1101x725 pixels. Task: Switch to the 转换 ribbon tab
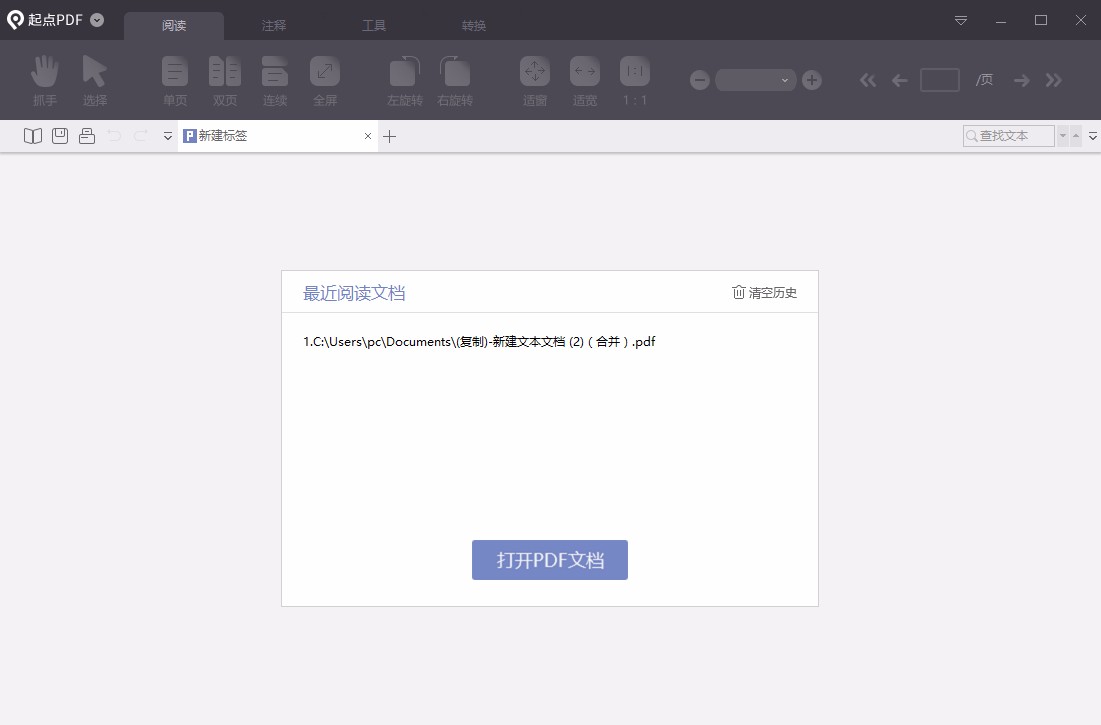tap(473, 24)
